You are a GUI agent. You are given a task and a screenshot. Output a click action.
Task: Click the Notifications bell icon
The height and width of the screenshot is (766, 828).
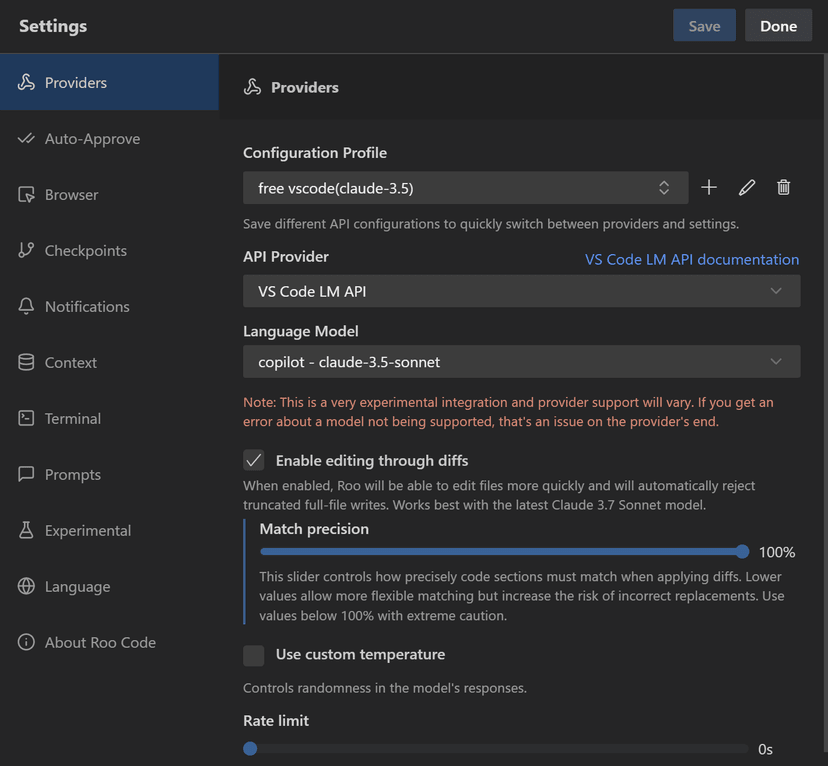tap(26, 307)
